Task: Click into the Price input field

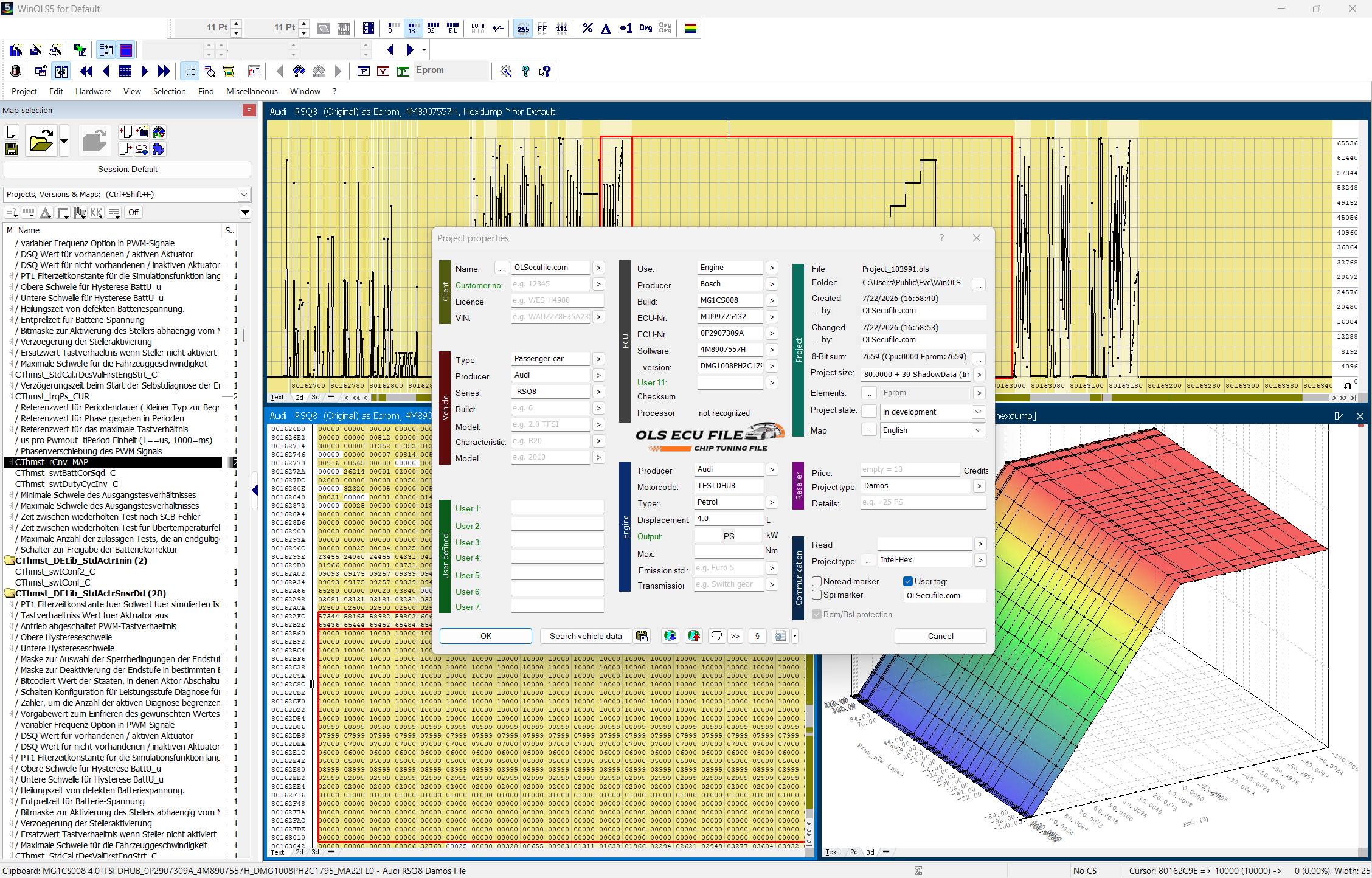Action: 910,469
